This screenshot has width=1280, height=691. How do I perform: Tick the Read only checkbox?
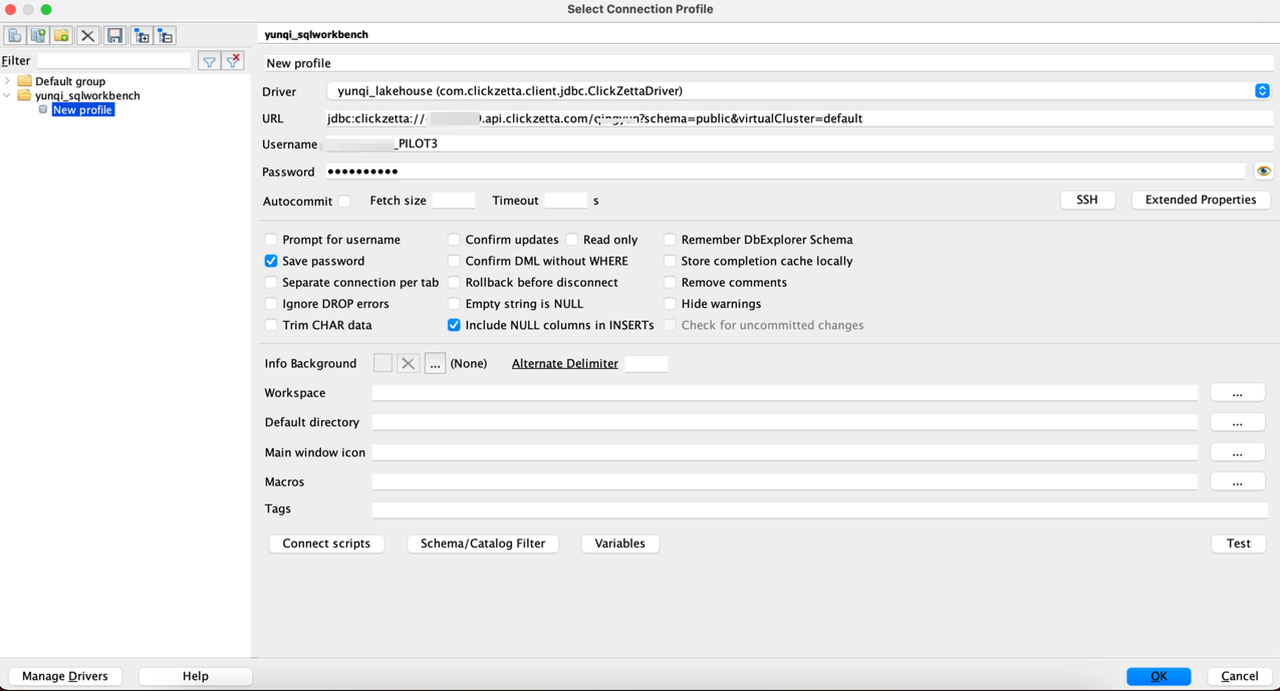(572, 240)
